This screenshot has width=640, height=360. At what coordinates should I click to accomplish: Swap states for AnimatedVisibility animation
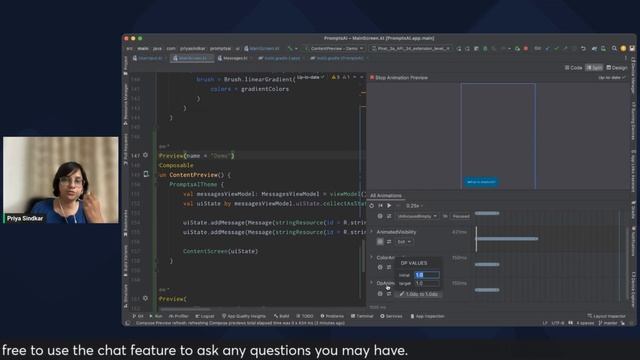coord(389,242)
